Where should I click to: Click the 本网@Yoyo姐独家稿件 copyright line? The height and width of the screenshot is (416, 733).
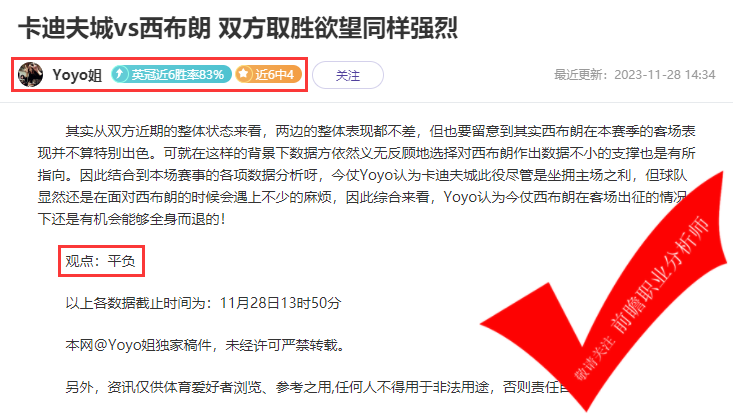[205, 345]
